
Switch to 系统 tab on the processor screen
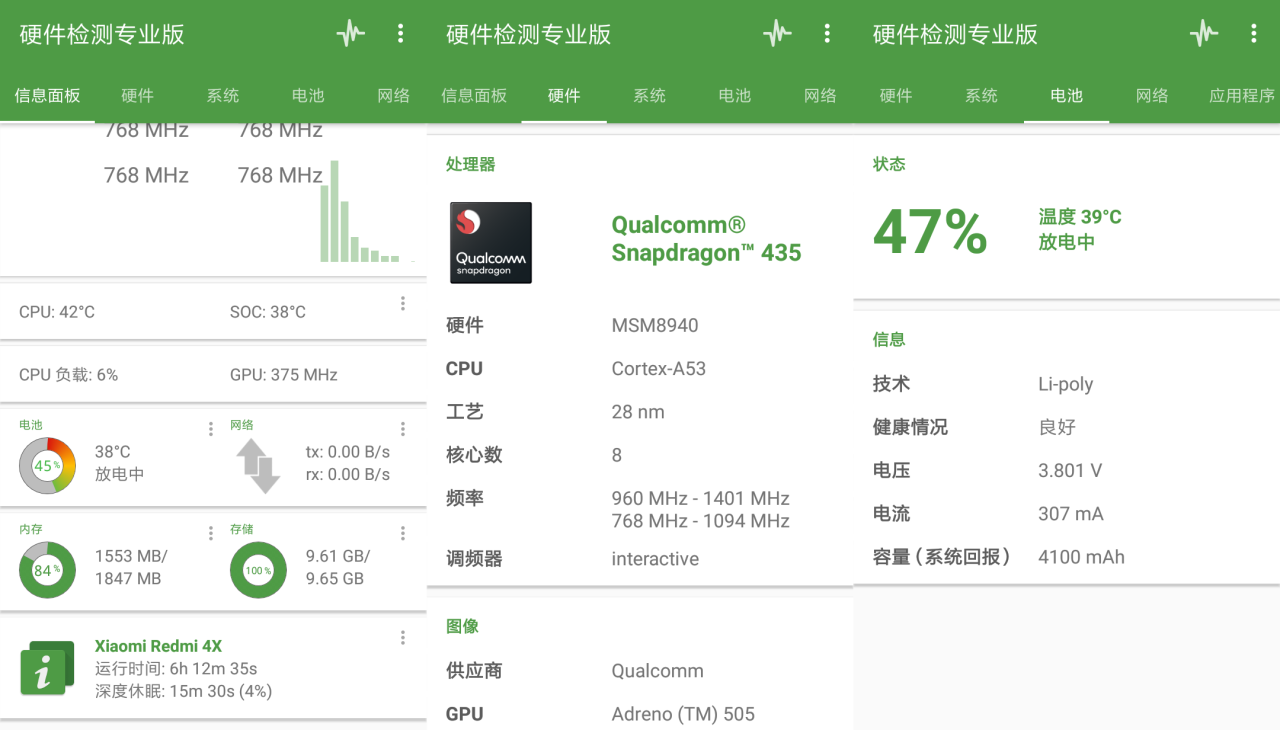pos(650,96)
